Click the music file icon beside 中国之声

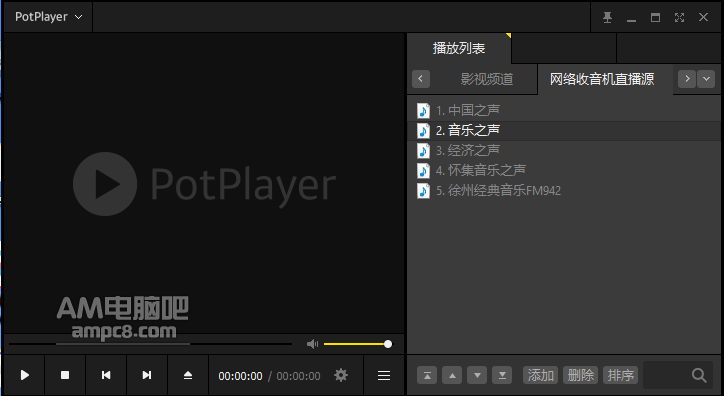[423, 111]
